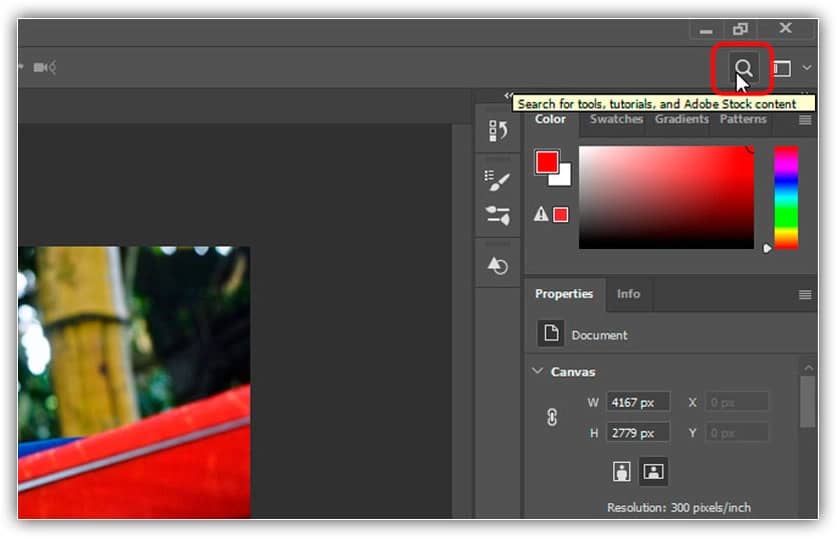The image size is (836, 538).
Task: Click the share/broadcast icon in options bar
Action: (45, 67)
